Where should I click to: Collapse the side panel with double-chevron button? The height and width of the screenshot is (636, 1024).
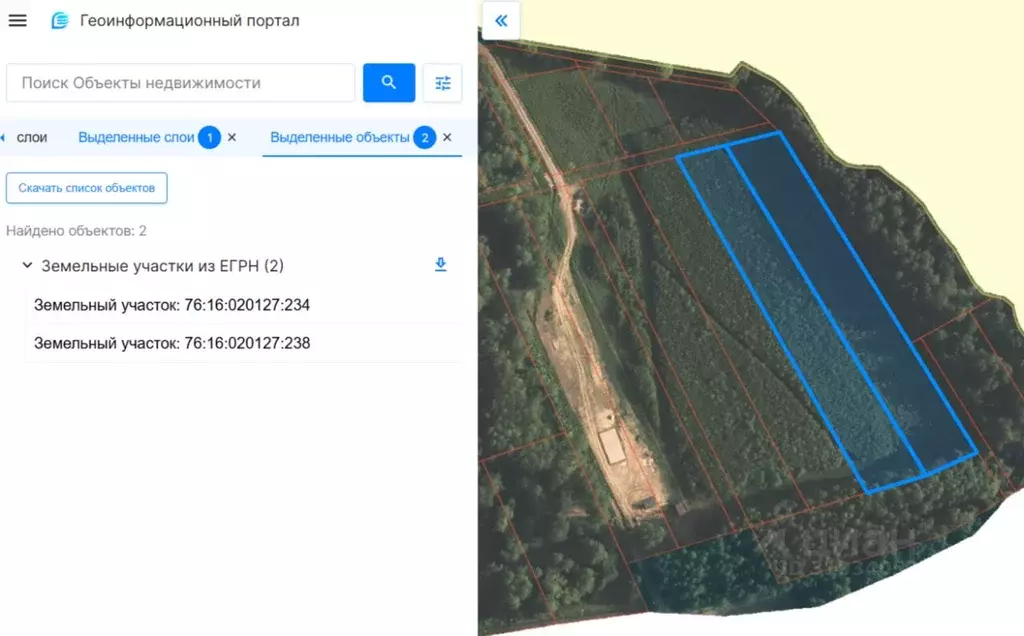tap(501, 20)
